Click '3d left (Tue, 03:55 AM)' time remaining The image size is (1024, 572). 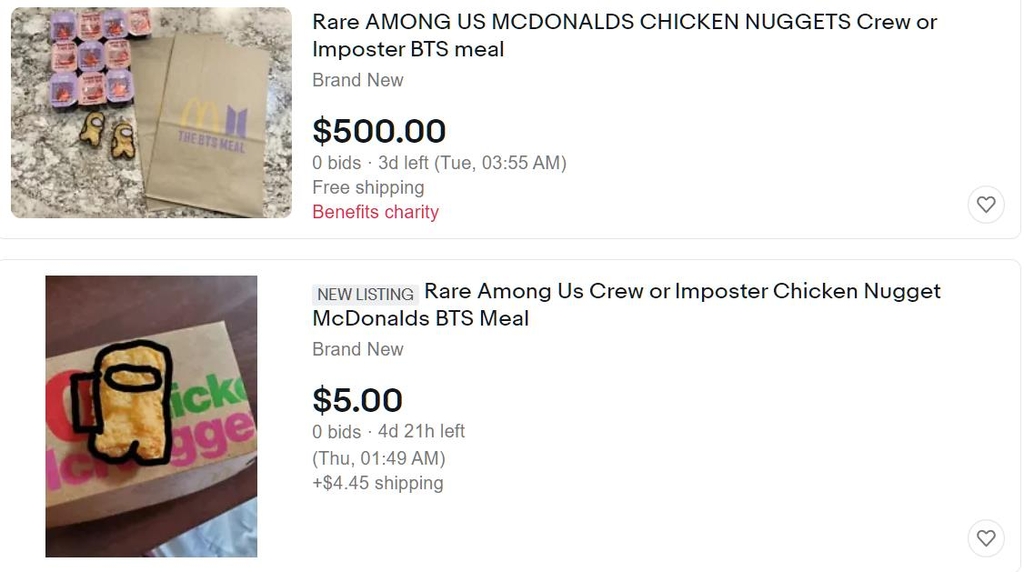pos(472,163)
